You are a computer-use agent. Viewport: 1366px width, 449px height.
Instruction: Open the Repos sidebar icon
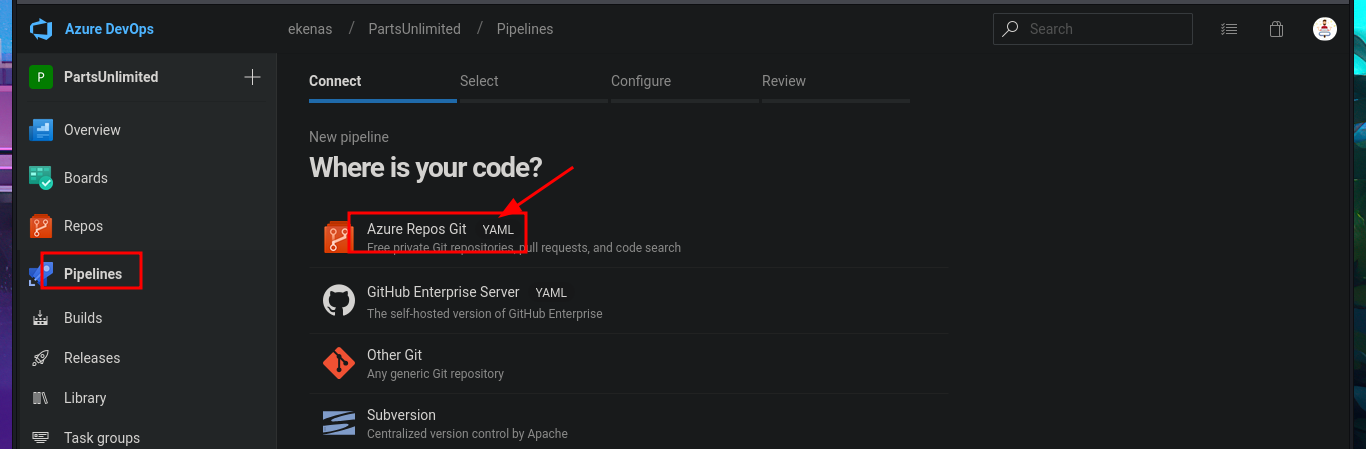[x=41, y=226]
